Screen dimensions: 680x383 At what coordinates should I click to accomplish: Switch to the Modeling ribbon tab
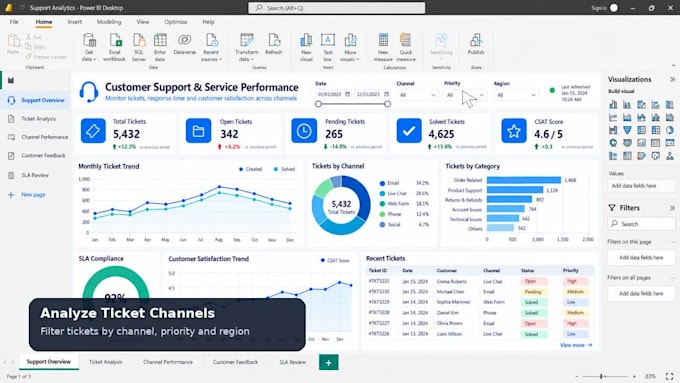(x=109, y=22)
